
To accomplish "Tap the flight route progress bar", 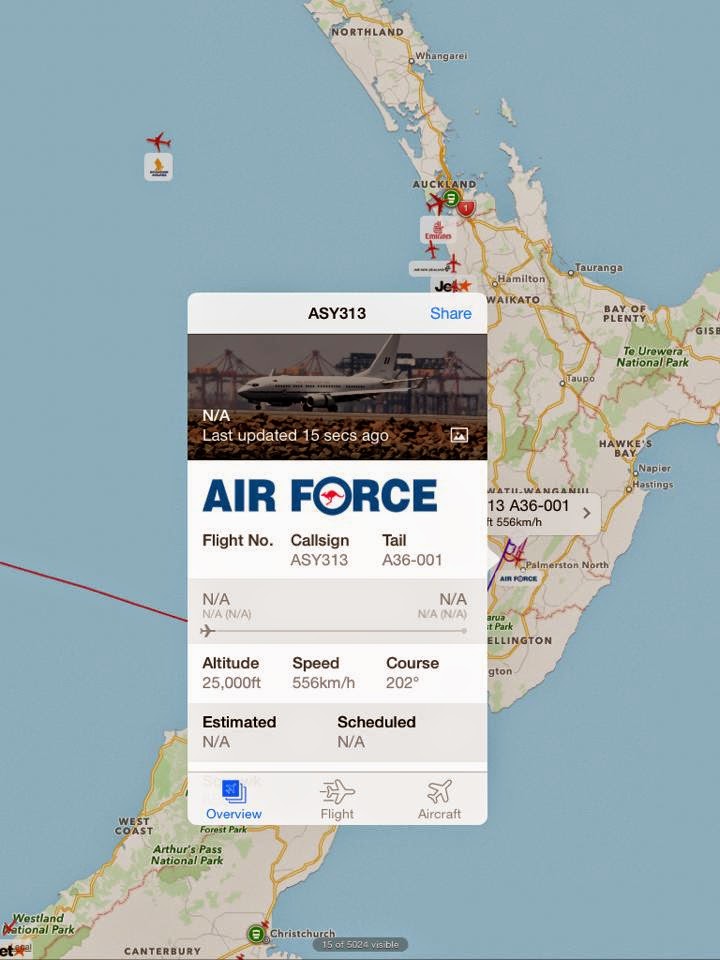I will [334, 631].
